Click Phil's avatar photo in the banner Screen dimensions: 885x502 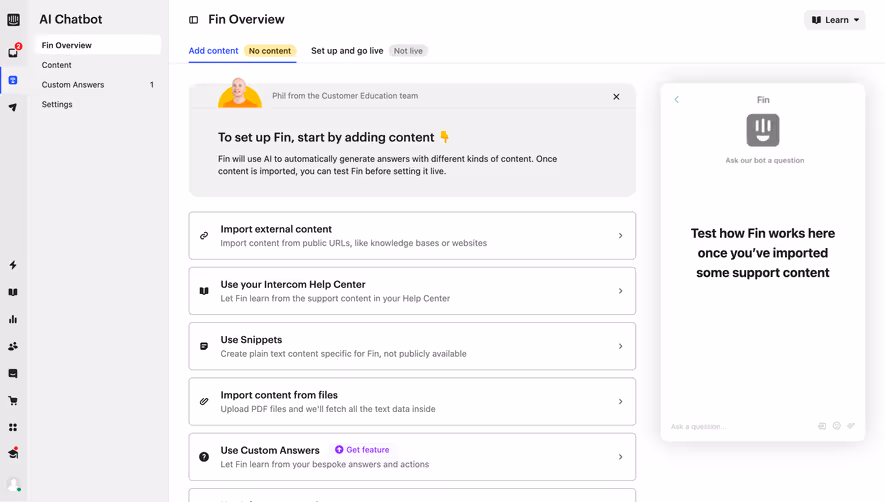pos(240,93)
